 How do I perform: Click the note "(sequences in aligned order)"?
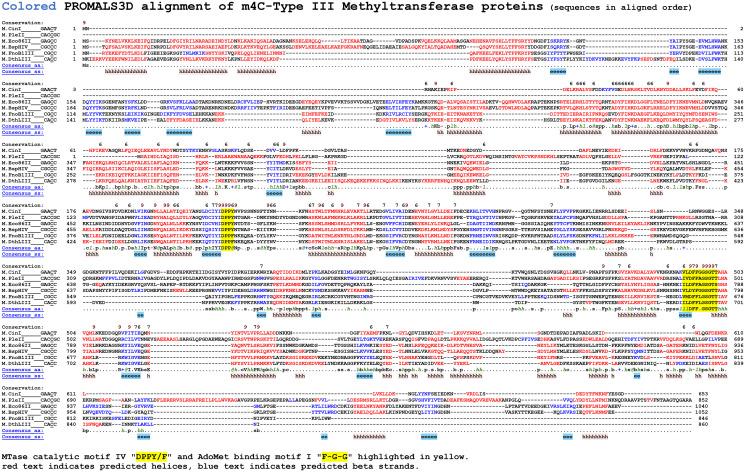(x=621, y=8)
